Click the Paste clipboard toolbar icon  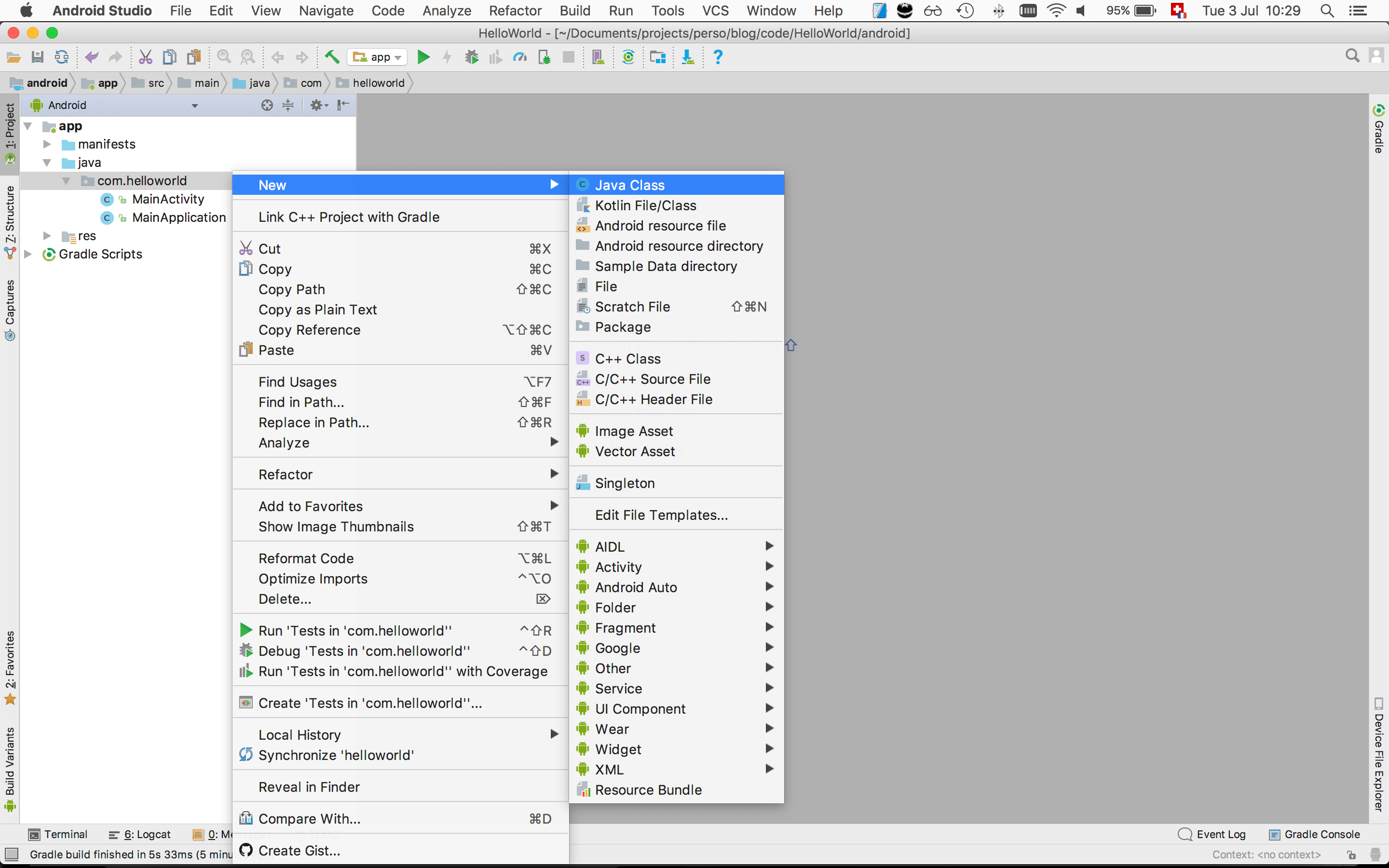point(194,57)
